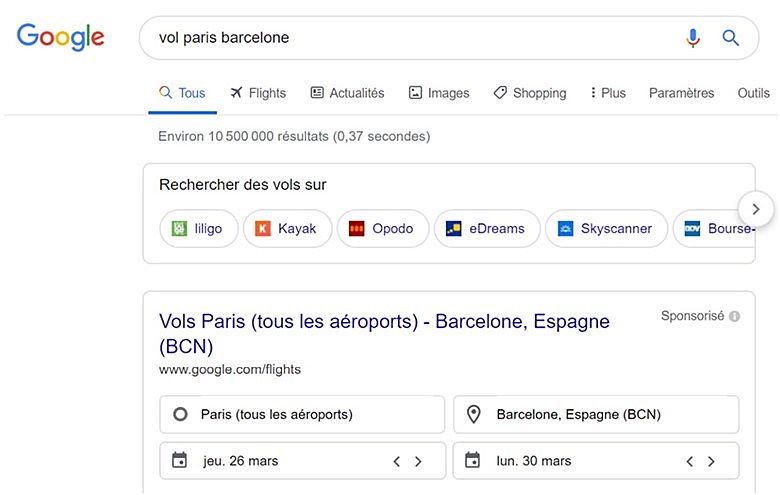
Task: Go to next day for departure date
Action: 418,461
